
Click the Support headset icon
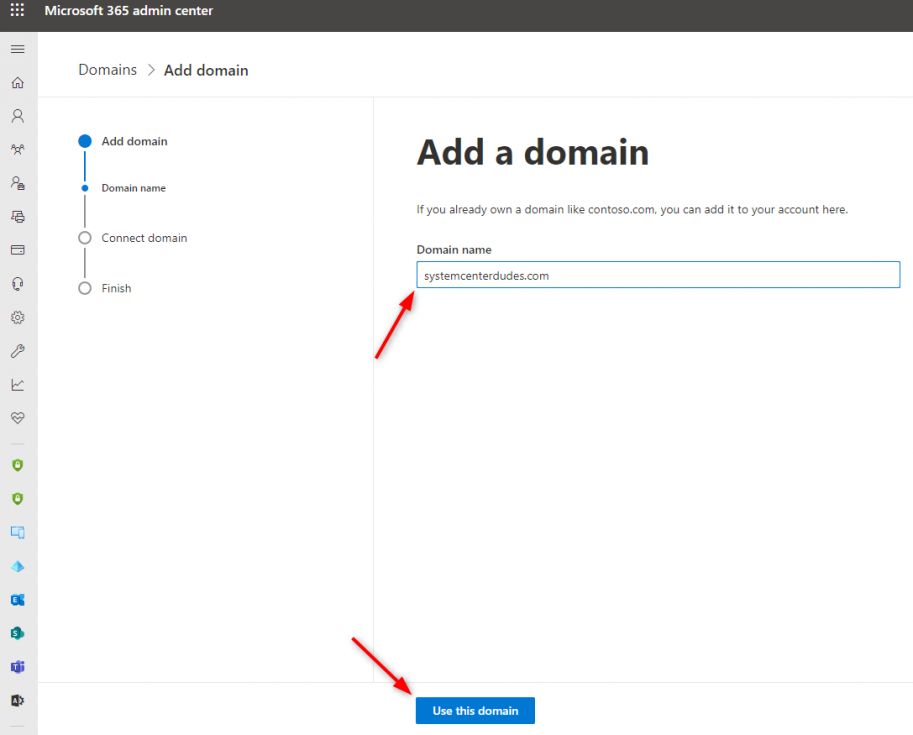click(16, 283)
